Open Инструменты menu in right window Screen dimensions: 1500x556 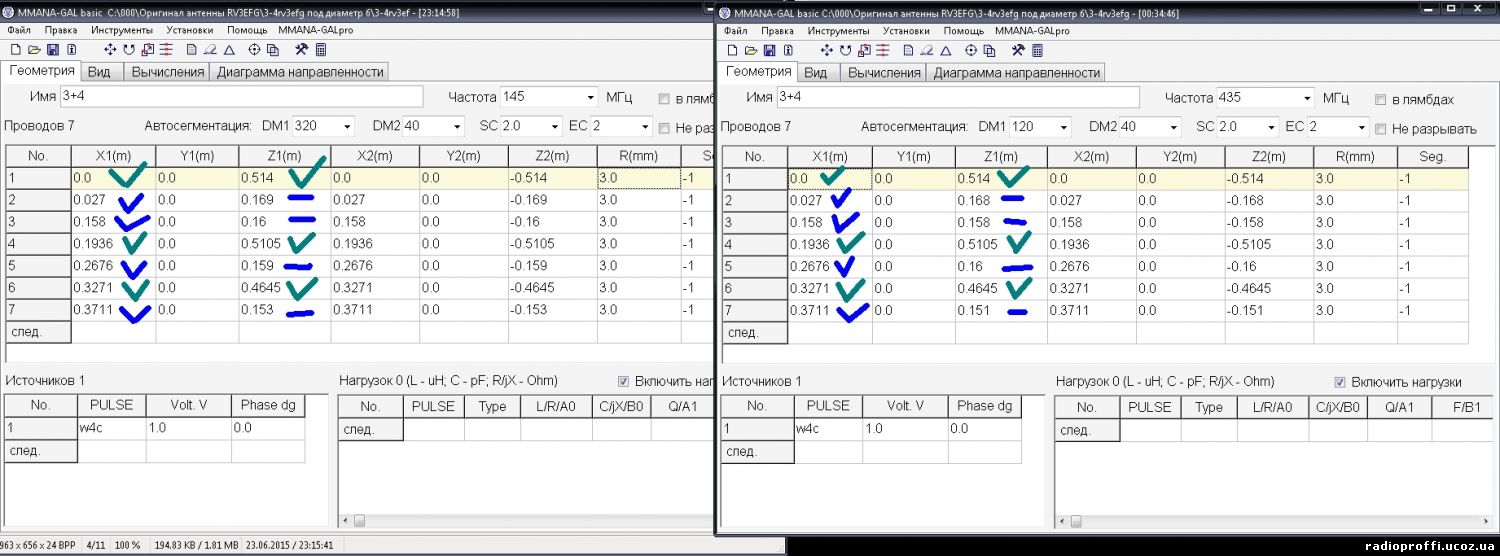(x=838, y=31)
